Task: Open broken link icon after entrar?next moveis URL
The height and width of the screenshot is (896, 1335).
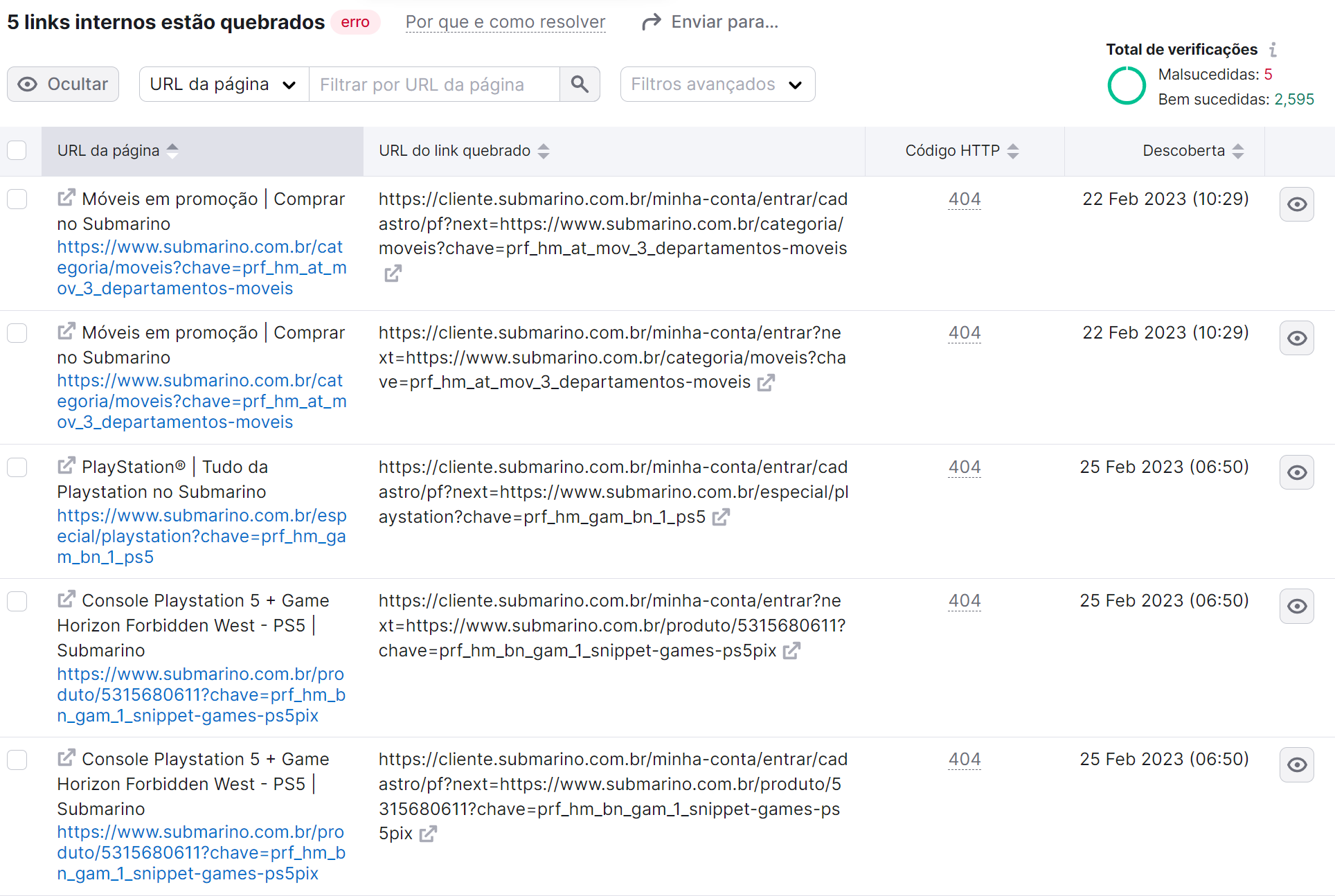Action: [766, 382]
